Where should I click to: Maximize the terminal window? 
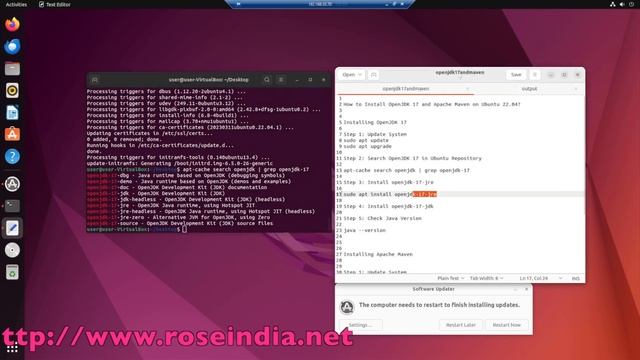click(x=310, y=80)
